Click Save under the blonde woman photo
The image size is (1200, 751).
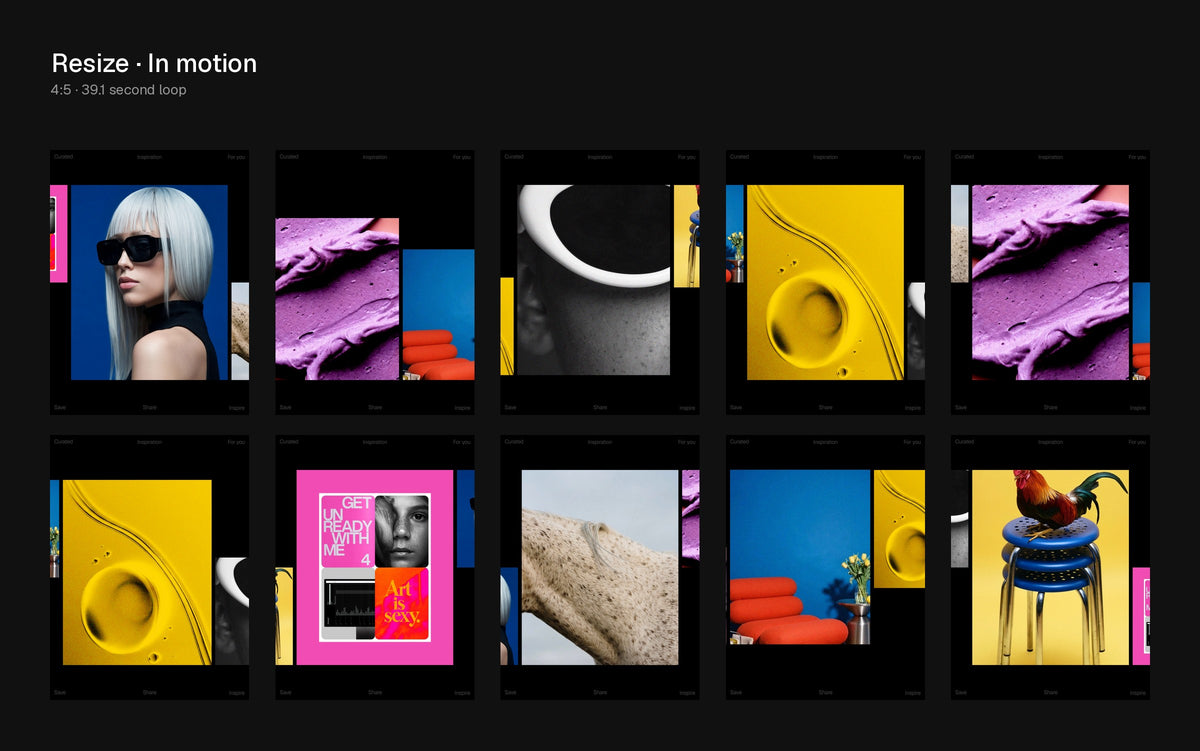coord(60,407)
